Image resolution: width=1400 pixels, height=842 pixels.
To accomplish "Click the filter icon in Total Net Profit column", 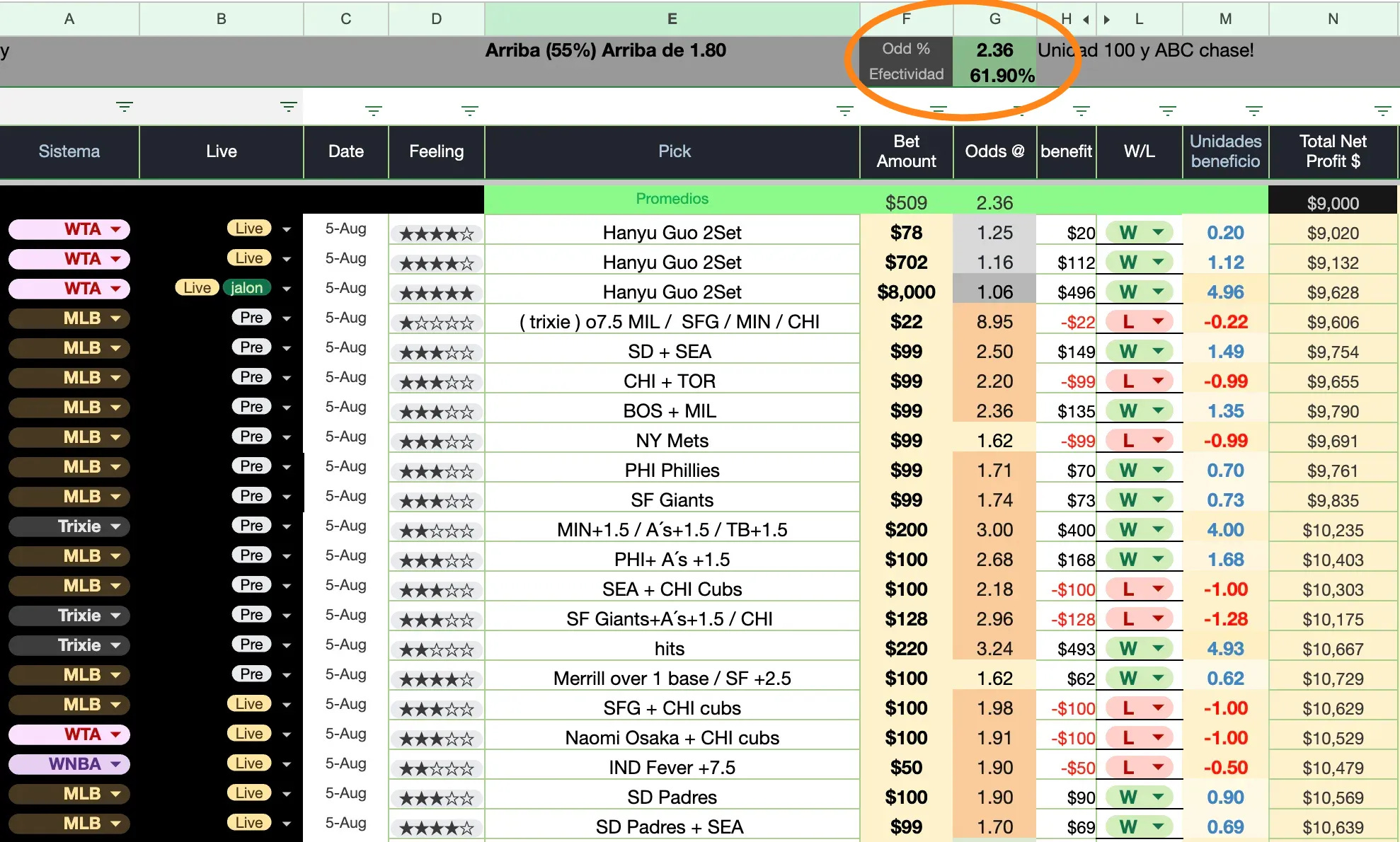I will click(1382, 111).
